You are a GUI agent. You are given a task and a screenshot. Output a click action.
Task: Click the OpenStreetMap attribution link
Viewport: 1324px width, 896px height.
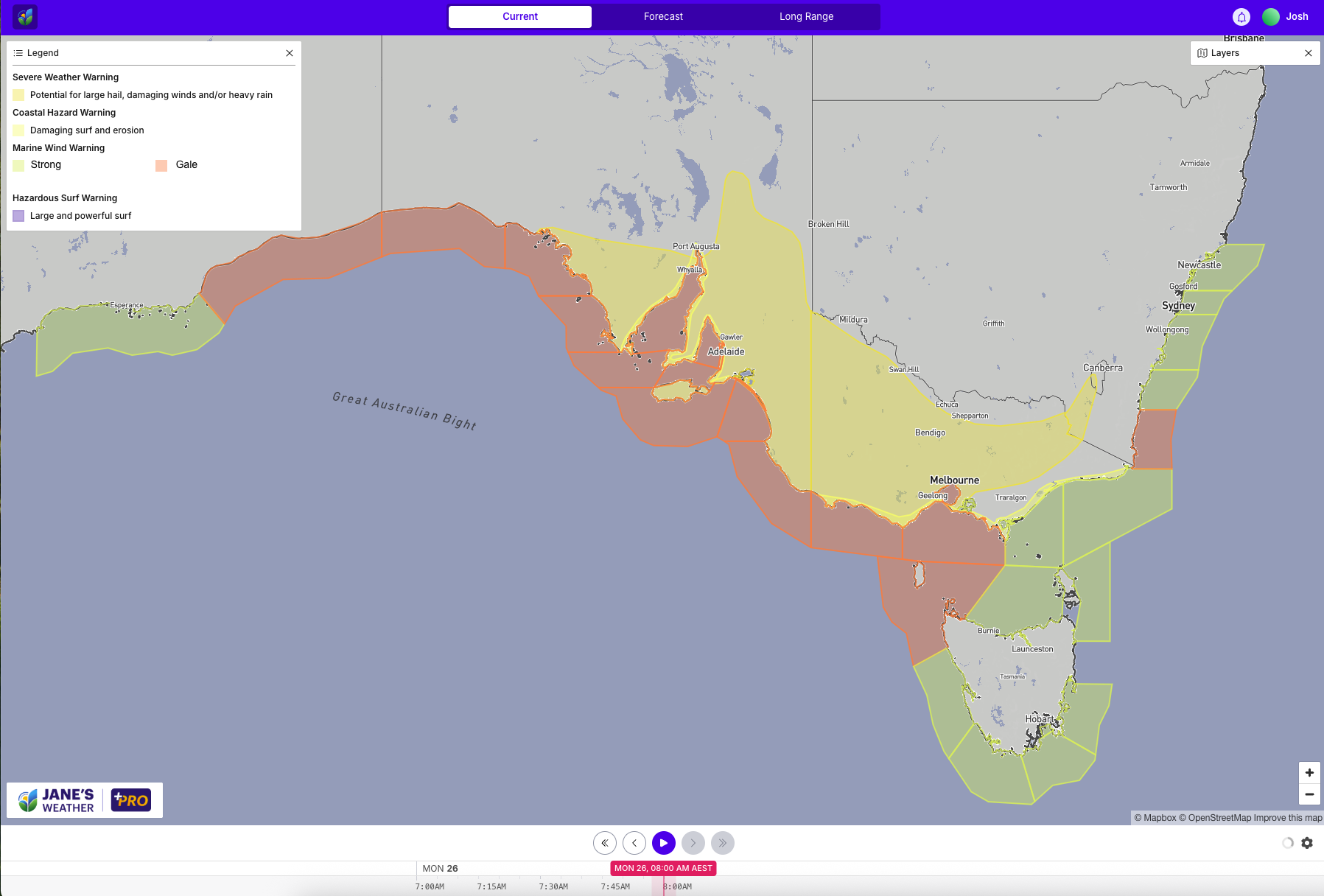[x=1215, y=818]
